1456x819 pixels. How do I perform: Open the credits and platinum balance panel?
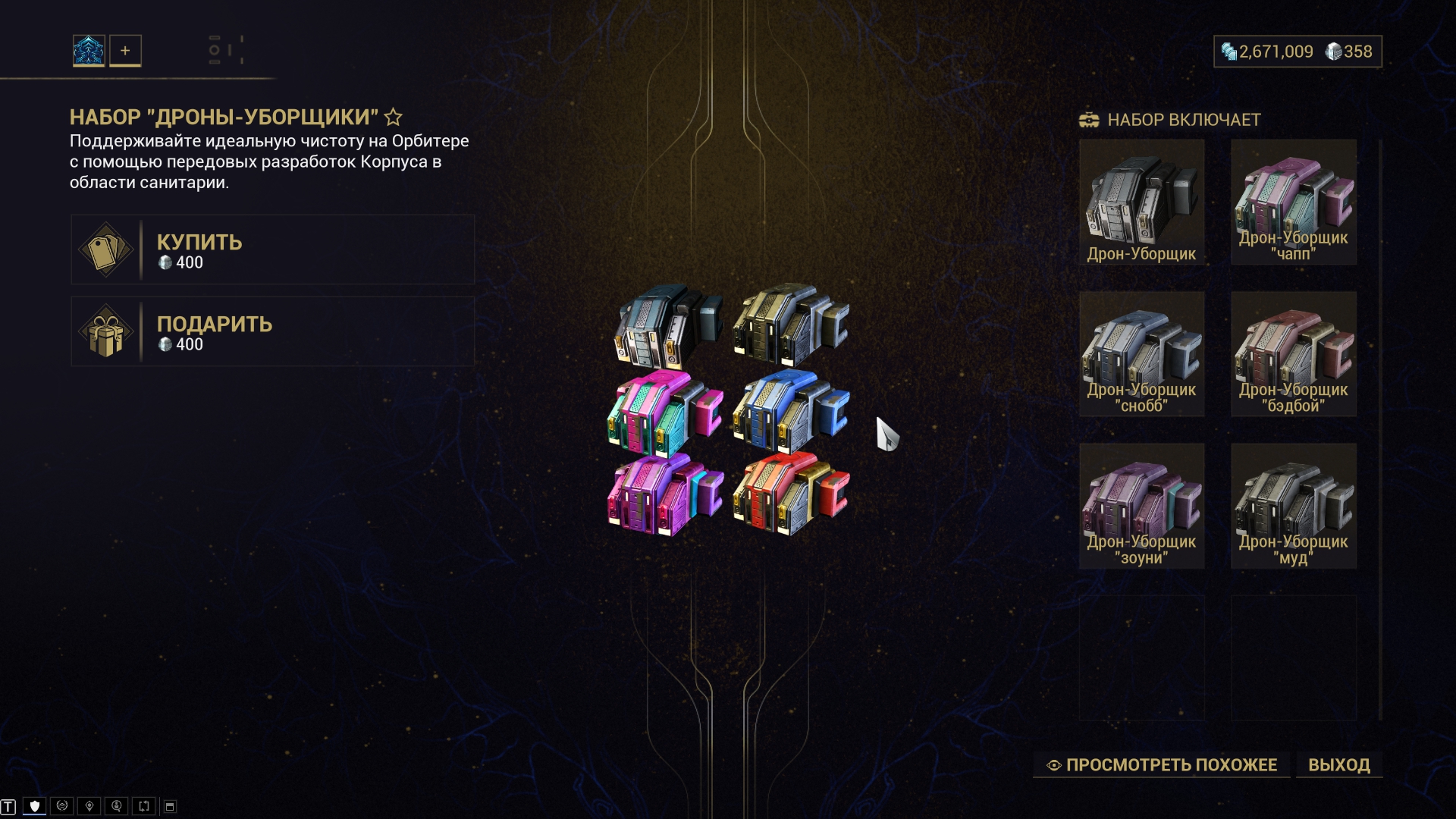coord(1298,52)
